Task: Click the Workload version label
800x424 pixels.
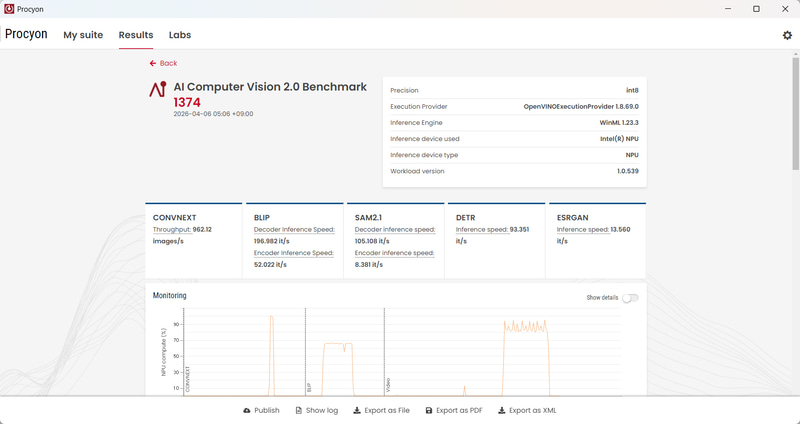Action: pos(417,171)
